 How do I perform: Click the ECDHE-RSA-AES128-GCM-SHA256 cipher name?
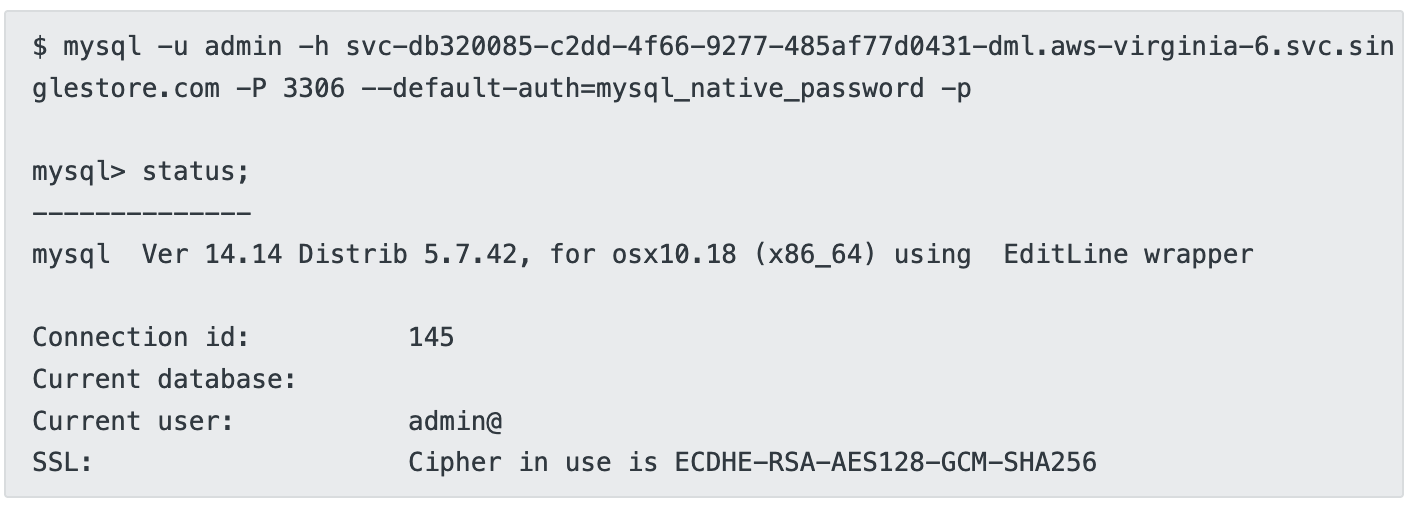[886, 463]
